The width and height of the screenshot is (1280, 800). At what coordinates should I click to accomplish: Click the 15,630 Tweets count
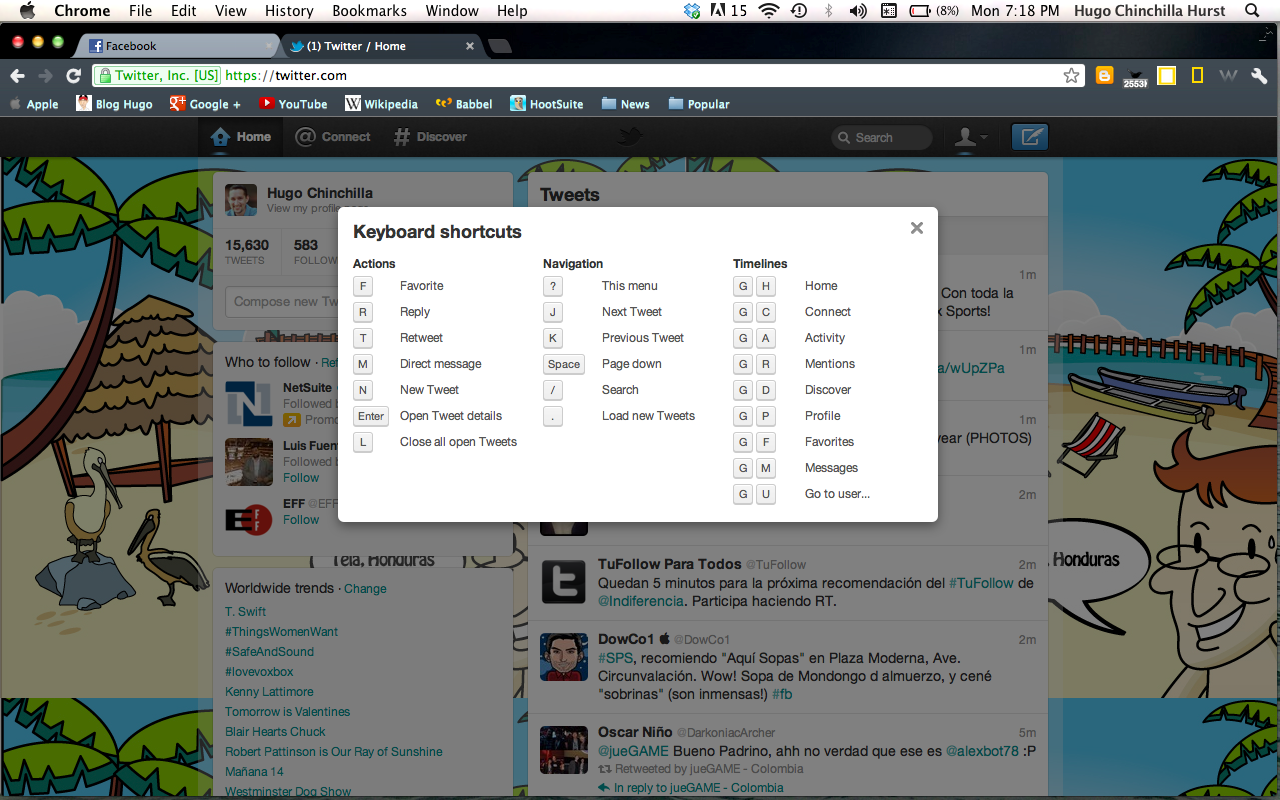point(246,250)
